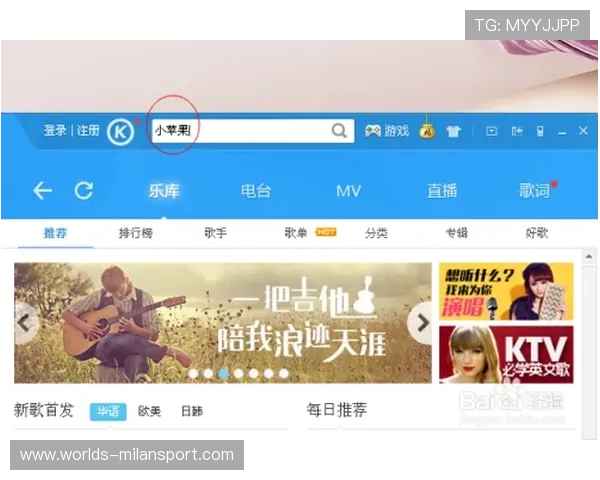
Task: Open the skin T-shirt icon
Action: (453, 132)
